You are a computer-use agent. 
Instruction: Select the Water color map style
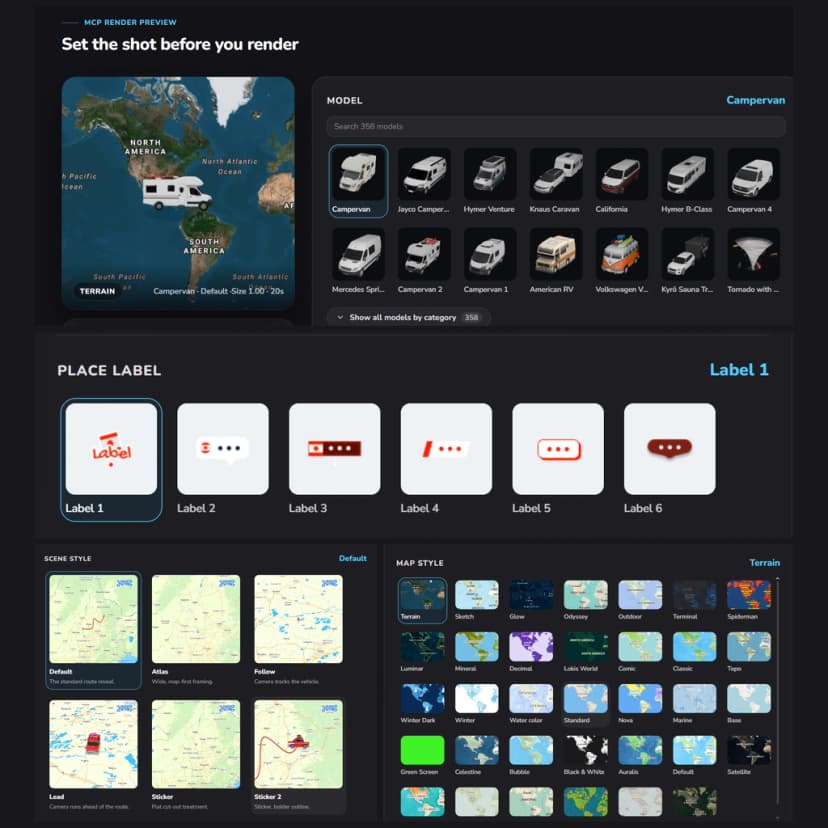point(531,698)
